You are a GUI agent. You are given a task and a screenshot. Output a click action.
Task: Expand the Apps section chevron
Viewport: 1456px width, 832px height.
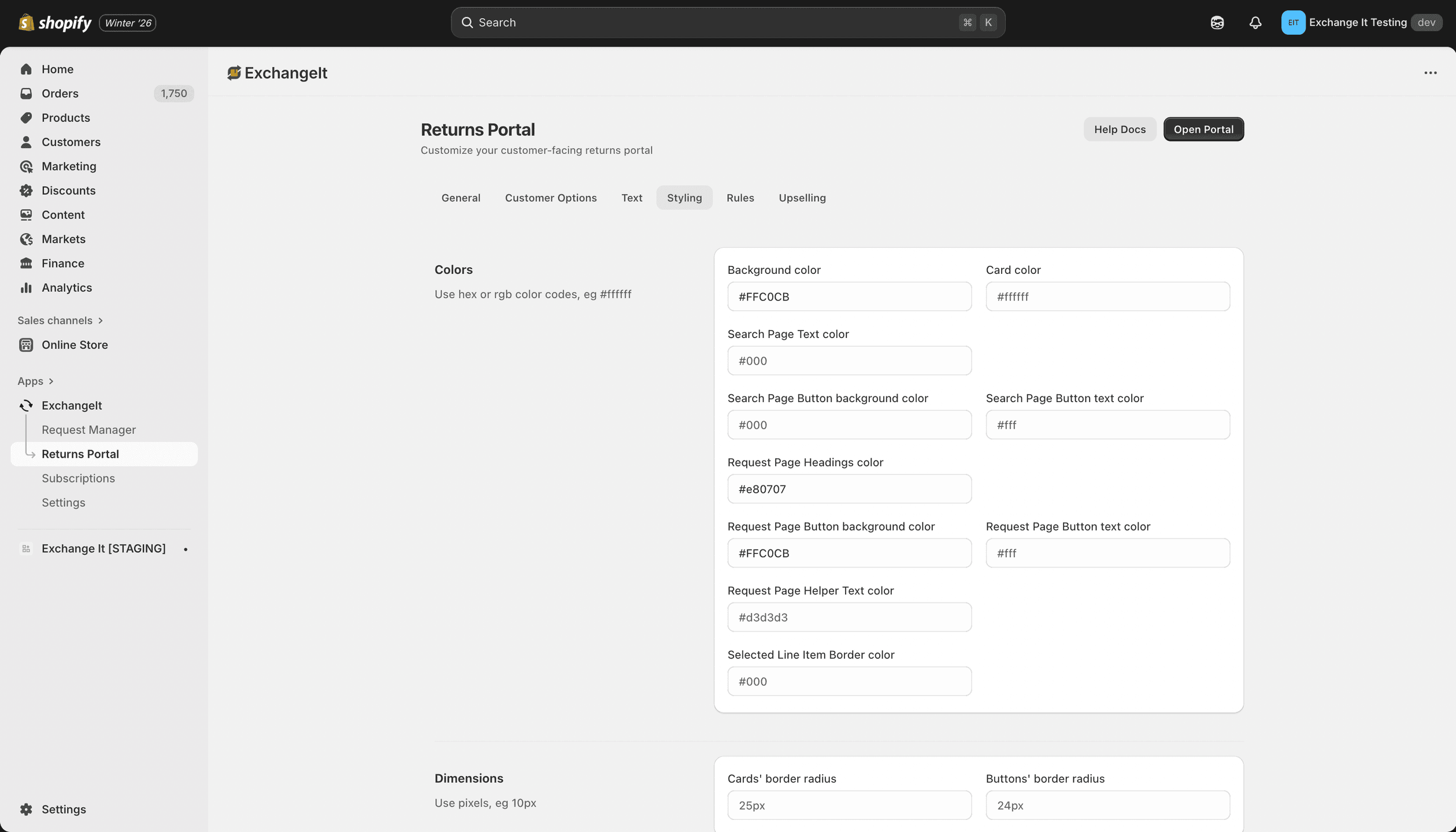tap(51, 381)
